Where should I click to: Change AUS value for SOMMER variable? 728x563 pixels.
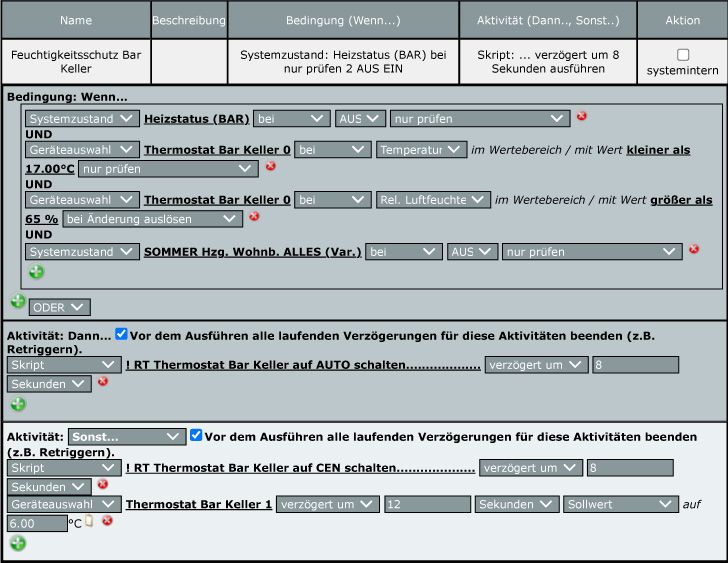[x=472, y=252]
